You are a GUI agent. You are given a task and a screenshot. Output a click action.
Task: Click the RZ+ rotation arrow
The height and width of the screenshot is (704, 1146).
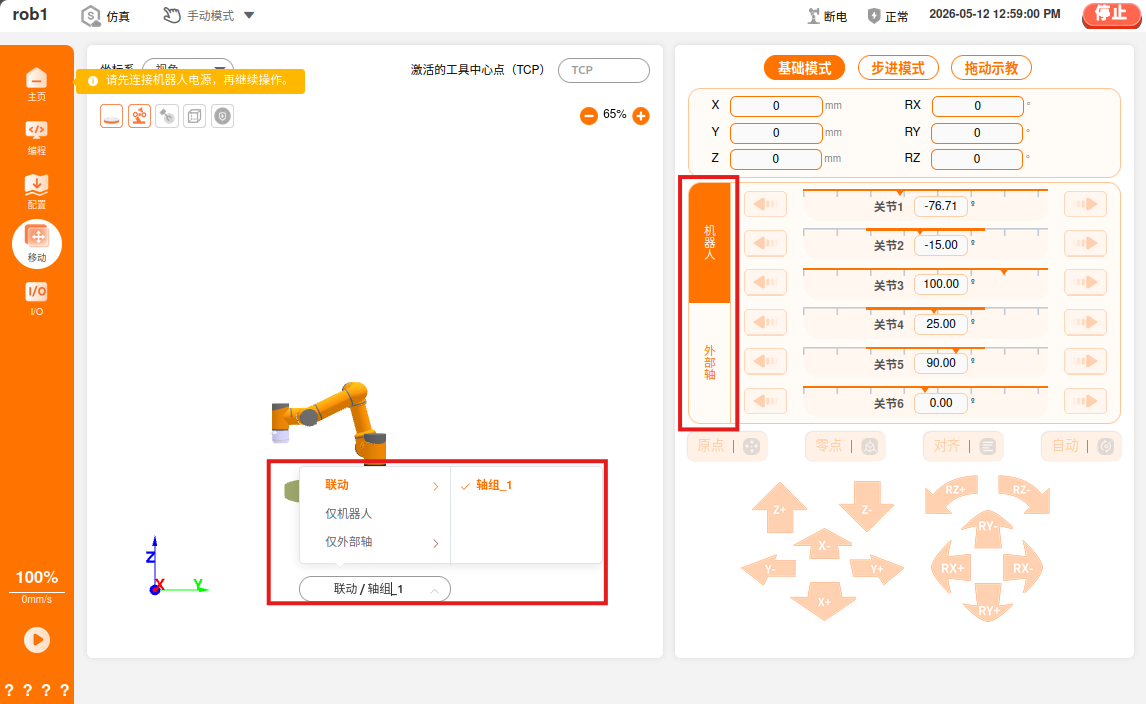click(951, 493)
